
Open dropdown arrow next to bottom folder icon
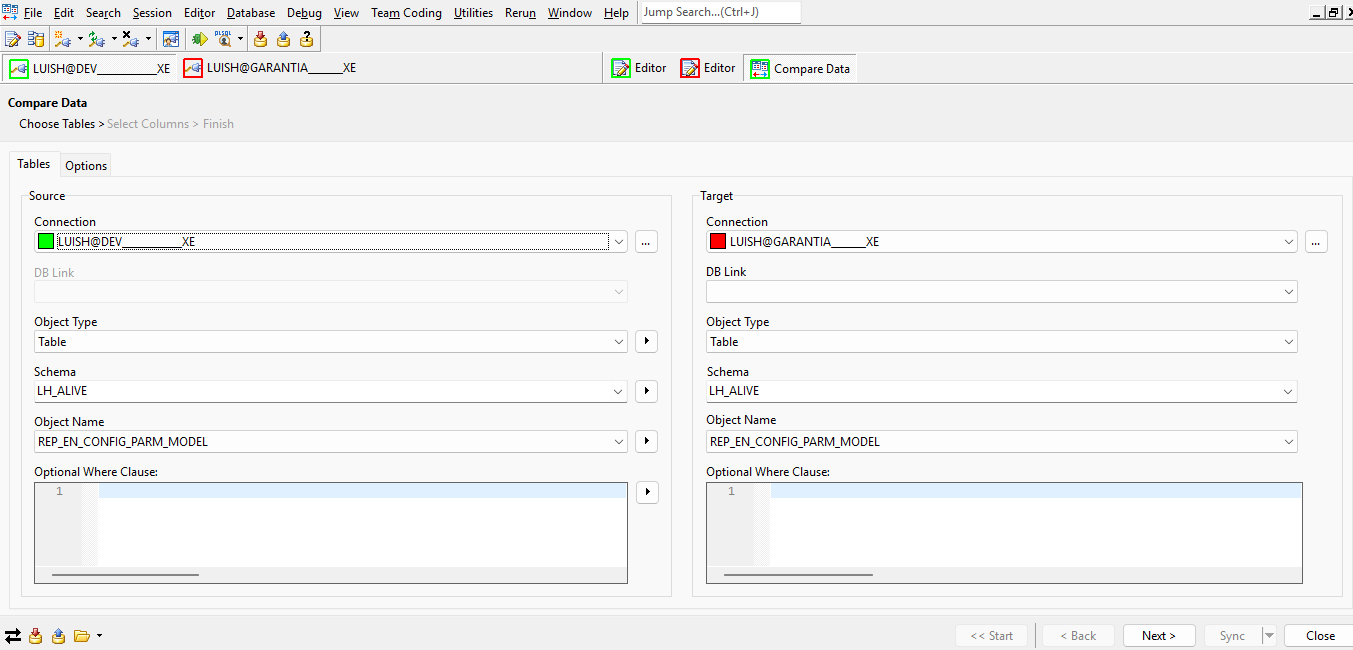click(99, 636)
